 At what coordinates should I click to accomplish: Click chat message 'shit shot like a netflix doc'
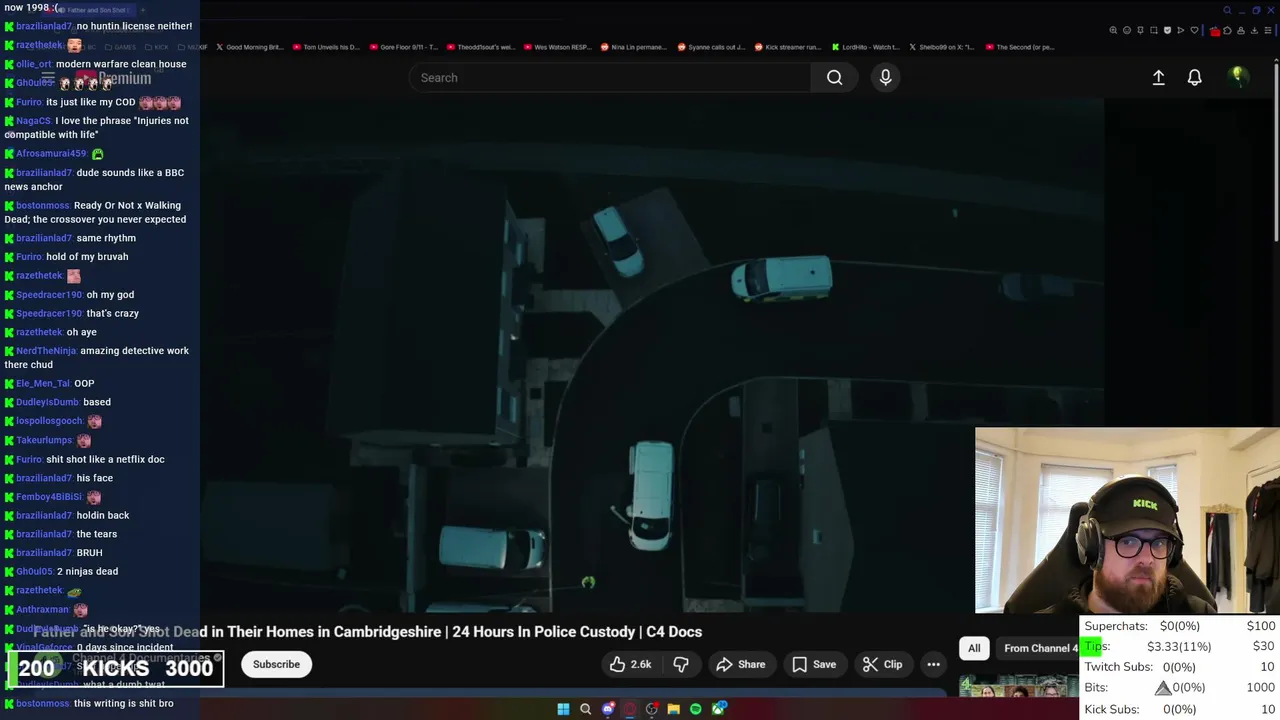tap(105, 459)
